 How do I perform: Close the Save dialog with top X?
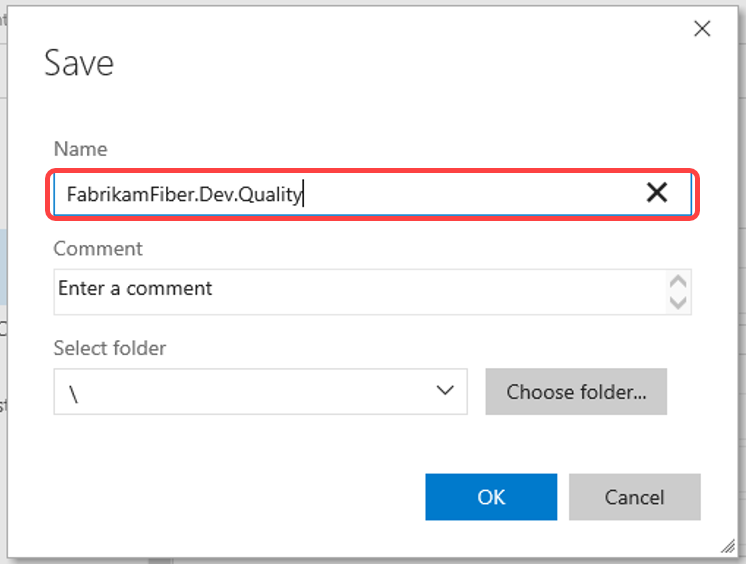702,29
